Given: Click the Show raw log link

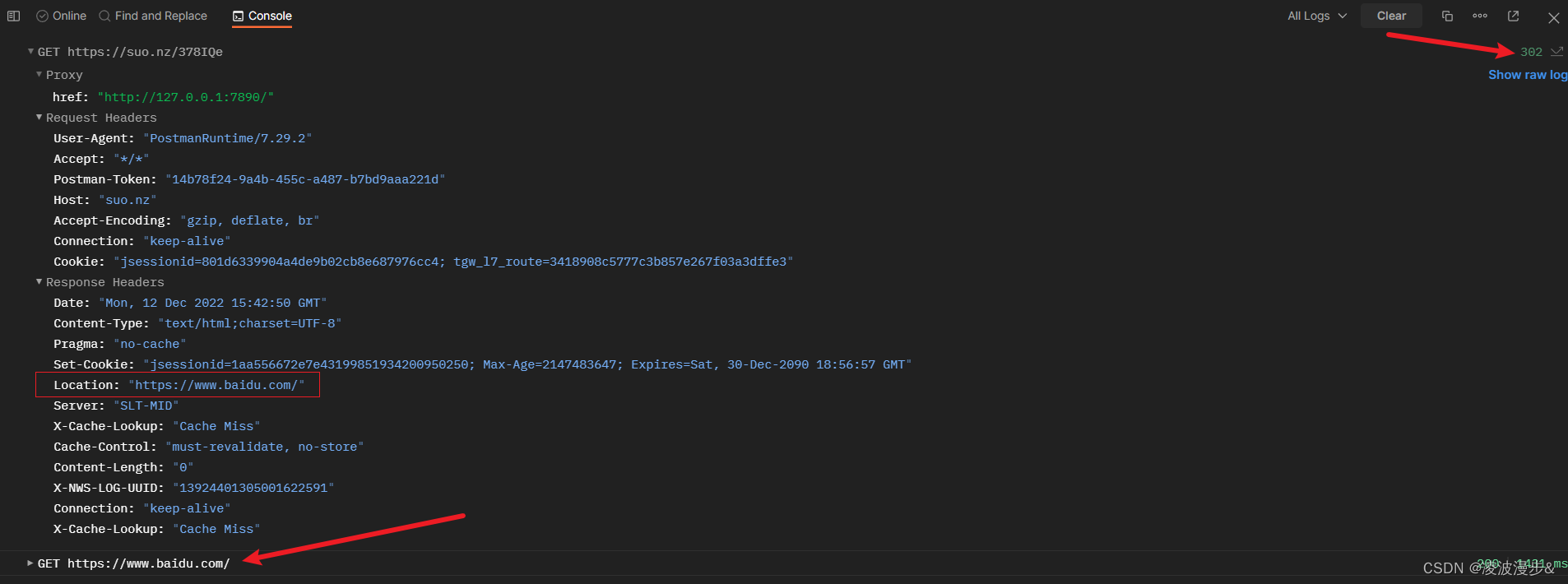Looking at the screenshot, I should pyautogui.click(x=1528, y=75).
